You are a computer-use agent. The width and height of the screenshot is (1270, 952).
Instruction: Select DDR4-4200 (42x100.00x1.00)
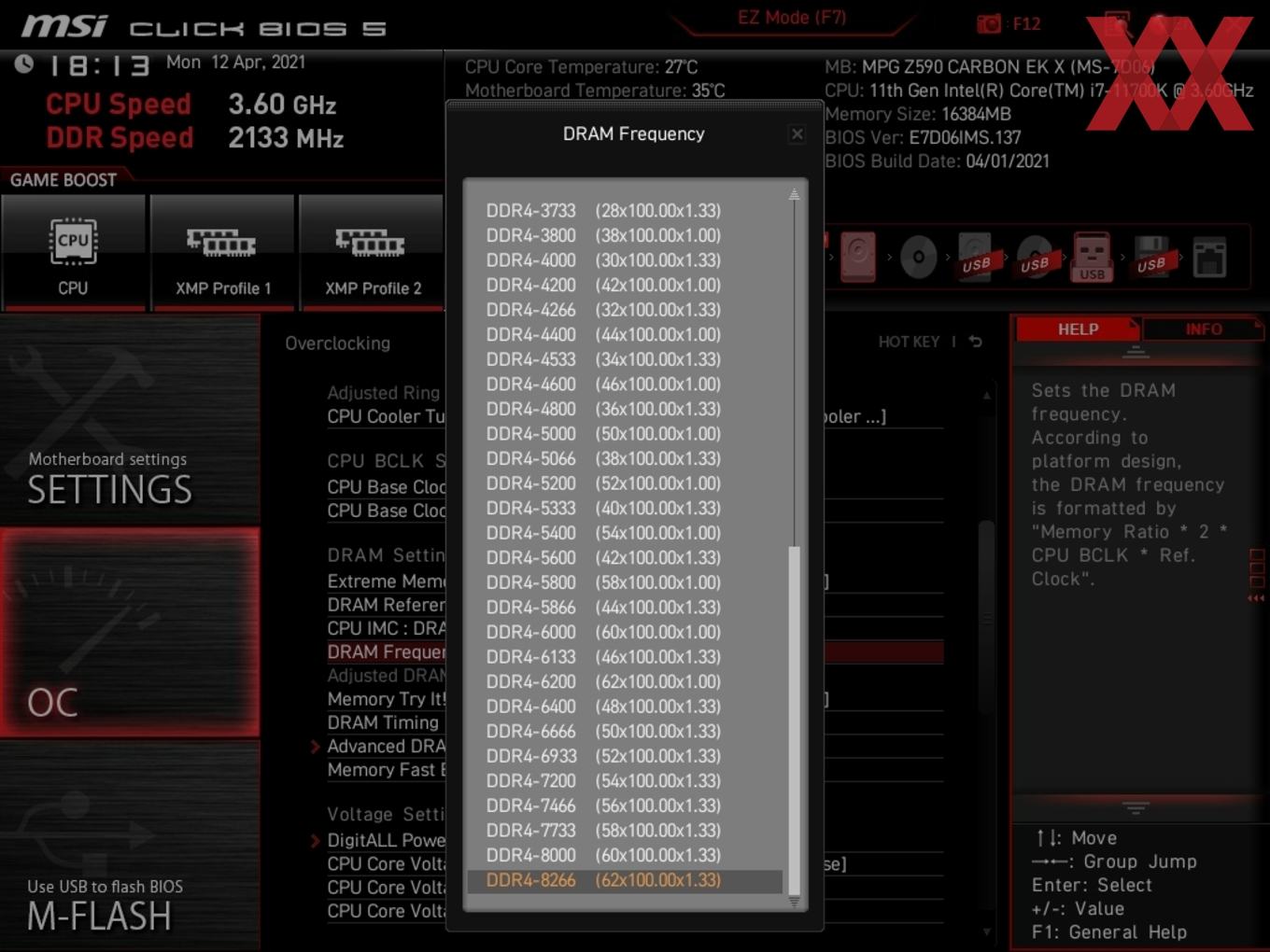tap(624, 285)
